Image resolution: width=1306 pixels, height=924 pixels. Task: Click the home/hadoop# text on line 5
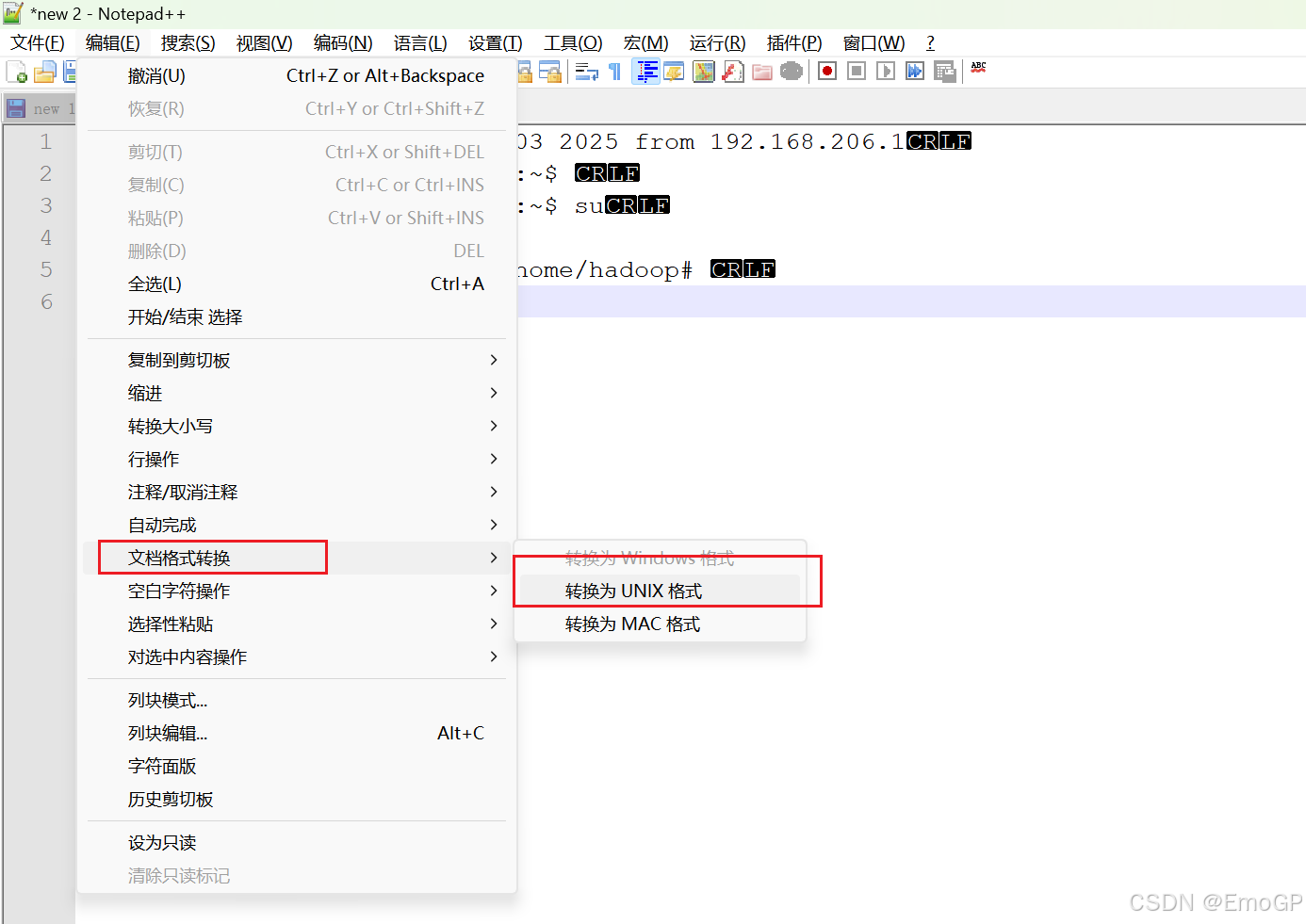[x=605, y=270]
